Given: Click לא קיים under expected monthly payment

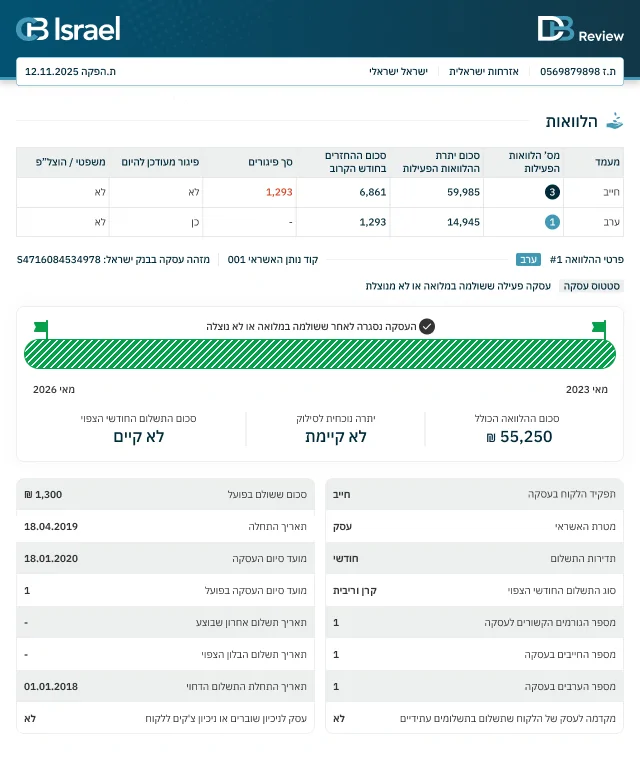Looking at the screenshot, I should 139,437.
